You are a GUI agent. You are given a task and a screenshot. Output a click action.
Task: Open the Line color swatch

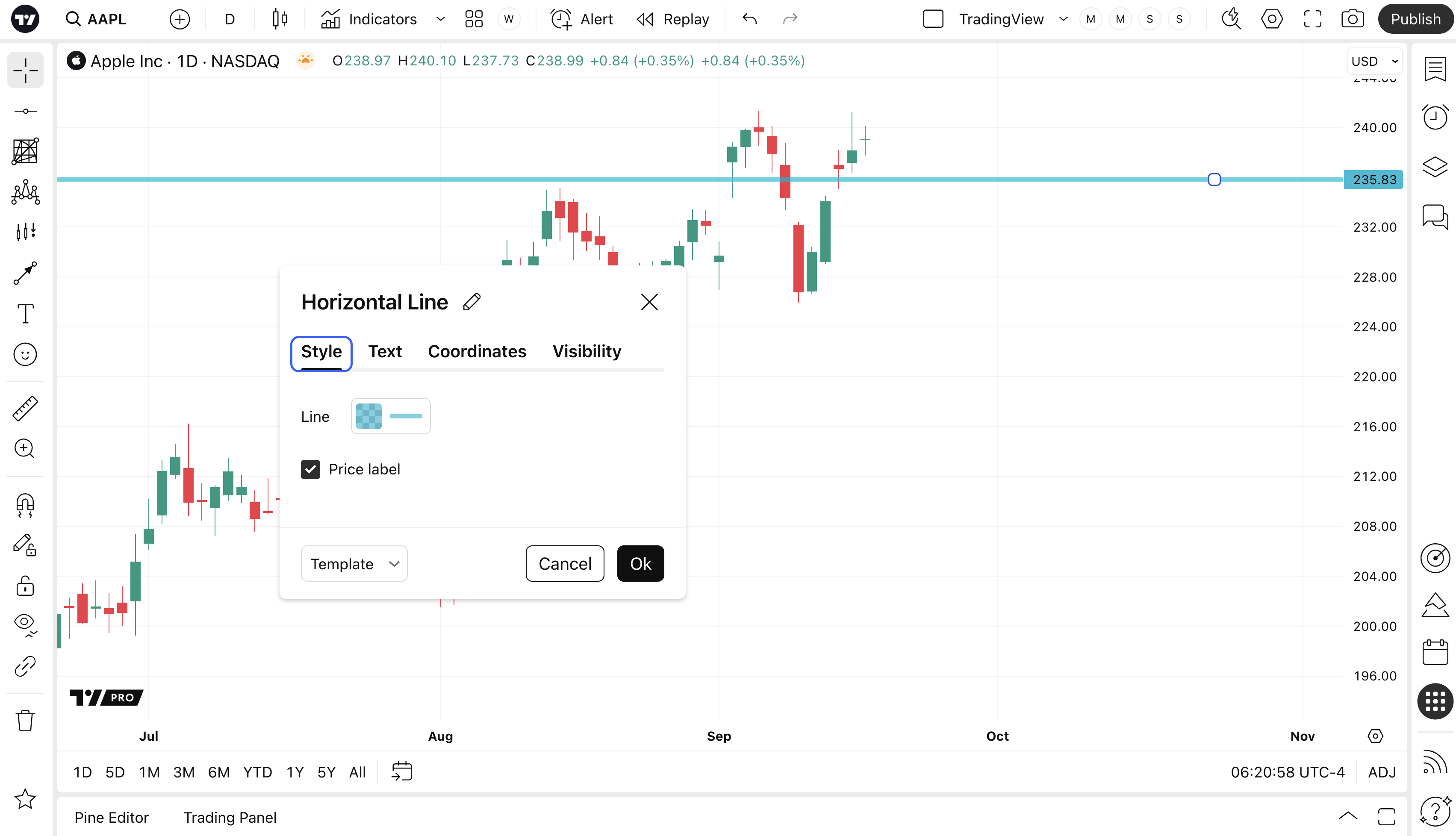pyautogui.click(x=368, y=416)
